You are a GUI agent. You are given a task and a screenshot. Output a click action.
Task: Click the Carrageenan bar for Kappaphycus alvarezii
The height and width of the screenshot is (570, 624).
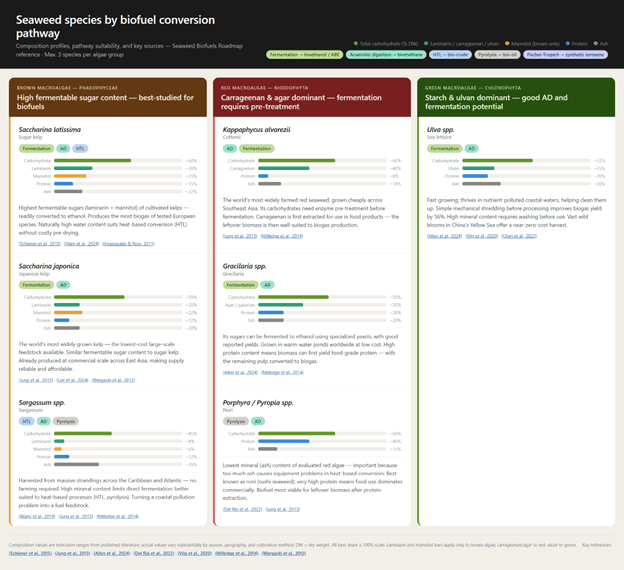284,168
